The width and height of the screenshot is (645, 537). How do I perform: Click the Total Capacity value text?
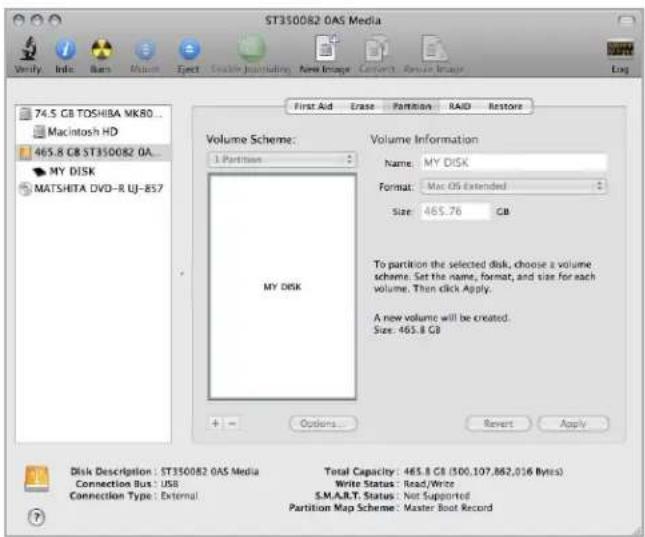tap(483, 471)
